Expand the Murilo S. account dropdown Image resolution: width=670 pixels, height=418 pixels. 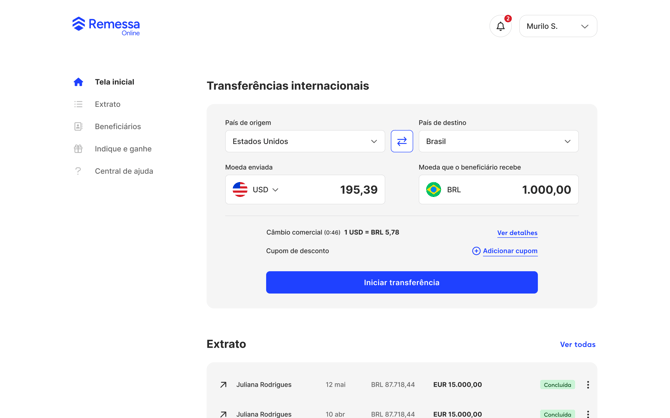click(558, 26)
